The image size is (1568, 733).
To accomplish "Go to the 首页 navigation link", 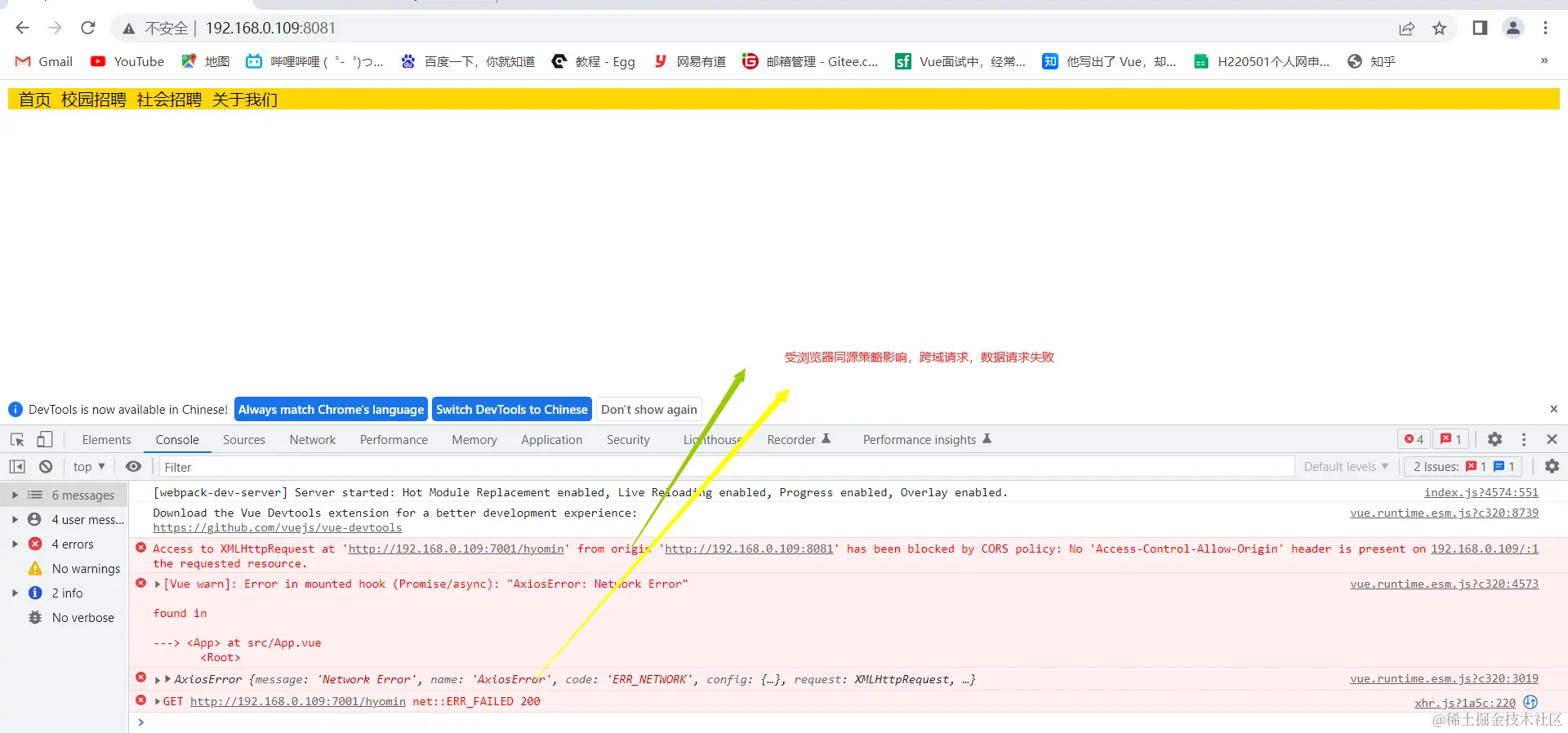I will 35,100.
